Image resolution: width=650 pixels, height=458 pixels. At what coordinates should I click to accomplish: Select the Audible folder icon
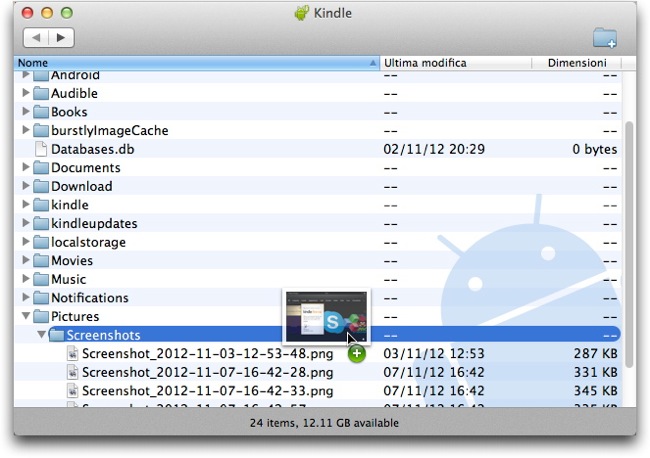(41, 93)
